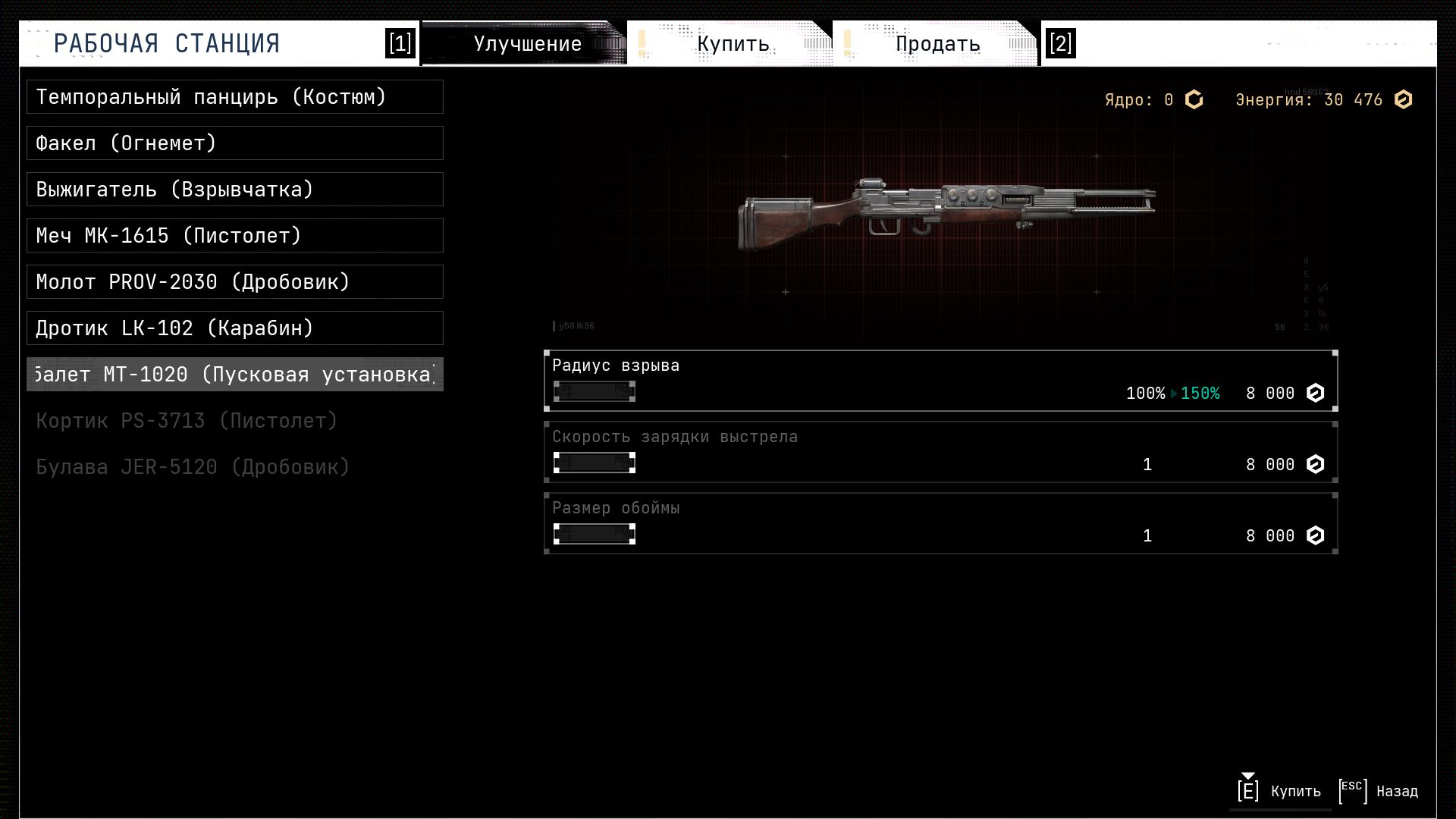Viewport: 1456px width, 819px height.
Task: Click Размер обоймы upgrade level bar
Action: click(594, 534)
